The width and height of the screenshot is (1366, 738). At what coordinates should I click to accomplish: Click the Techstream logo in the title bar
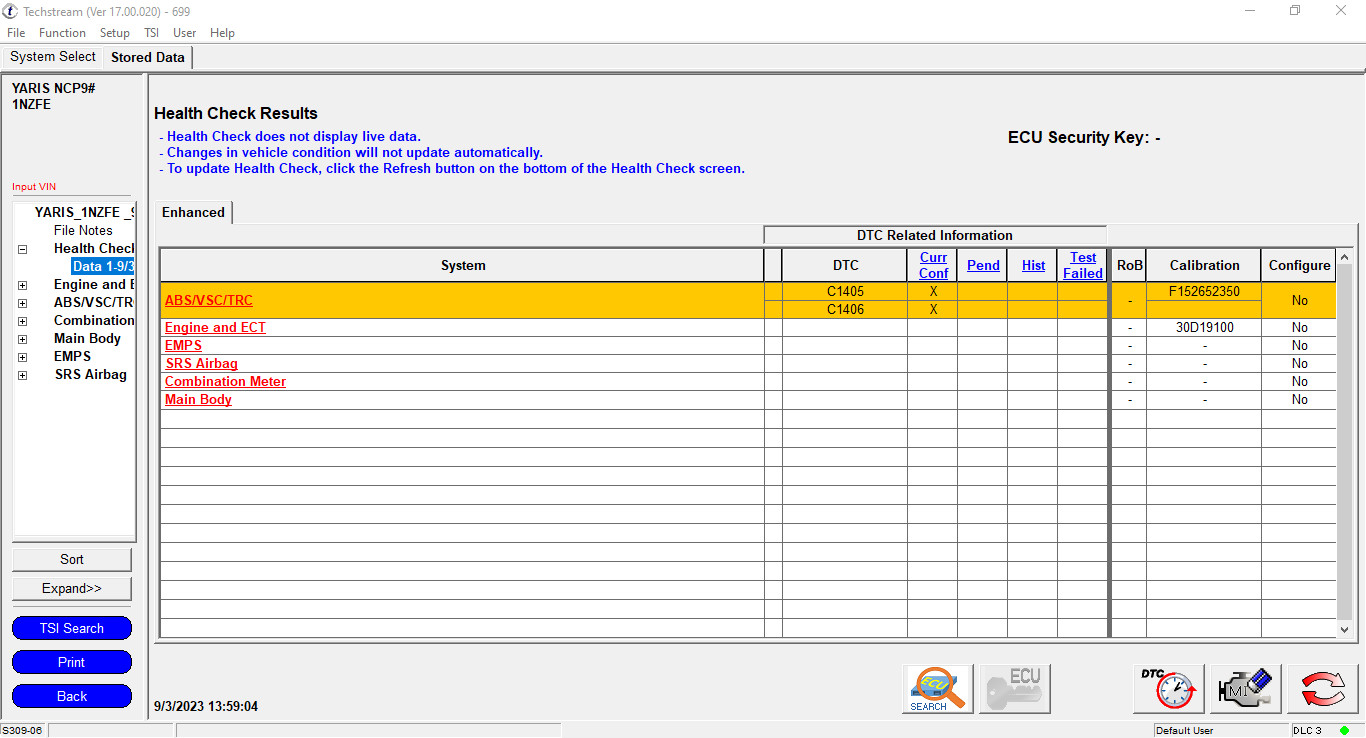(10, 11)
